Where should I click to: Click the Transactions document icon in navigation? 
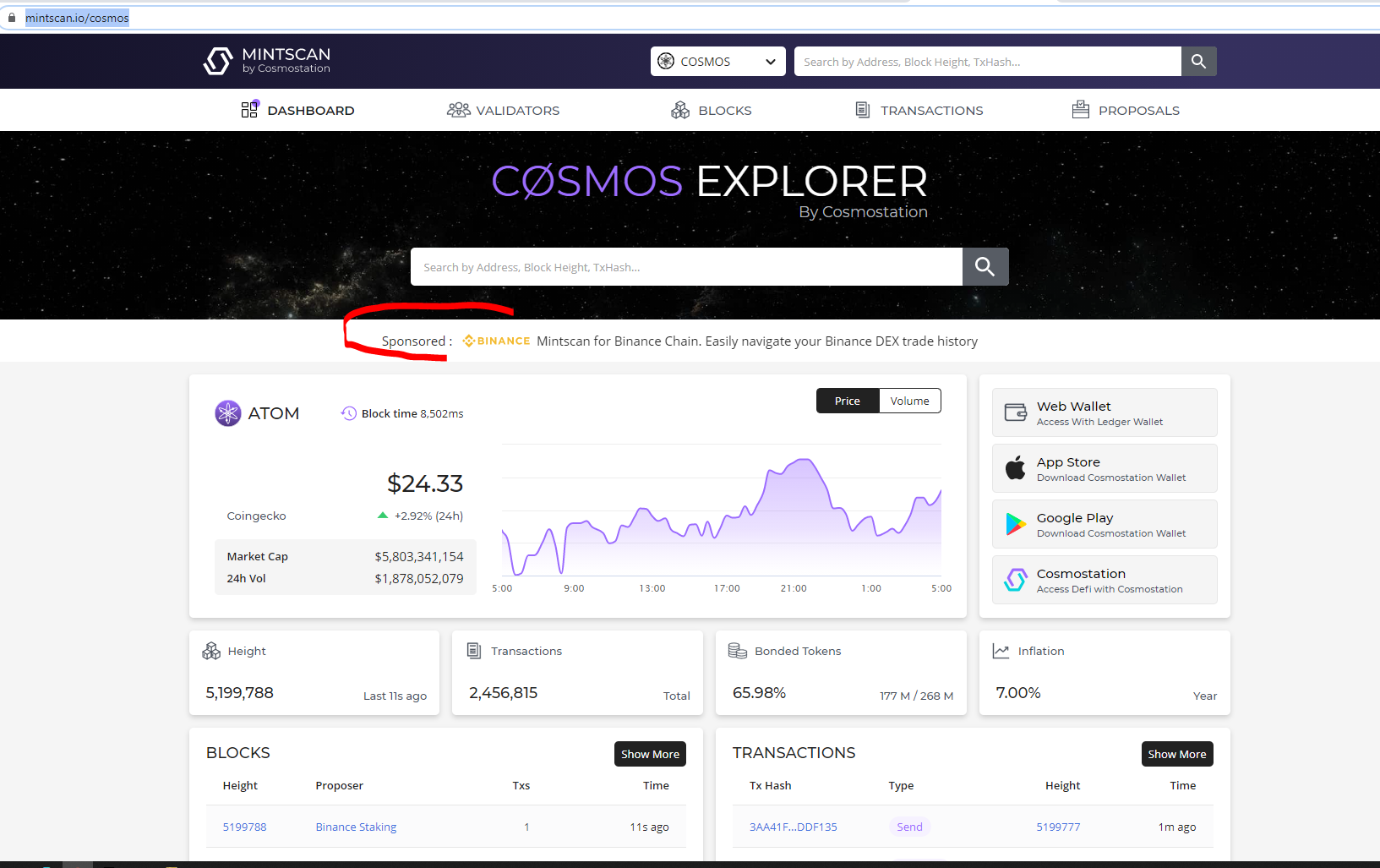click(863, 110)
